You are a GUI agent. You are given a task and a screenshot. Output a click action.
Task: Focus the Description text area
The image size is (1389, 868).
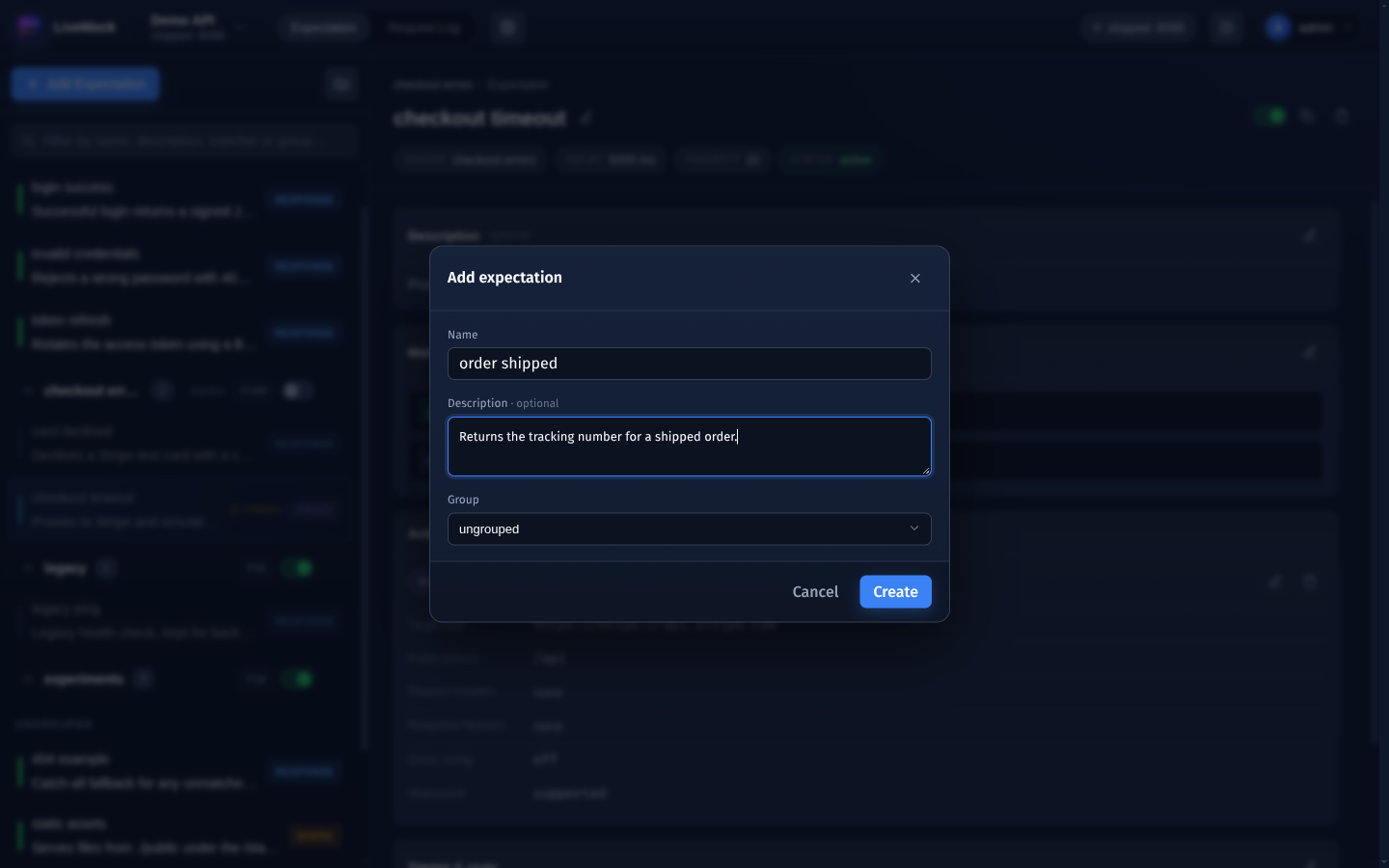click(x=689, y=447)
